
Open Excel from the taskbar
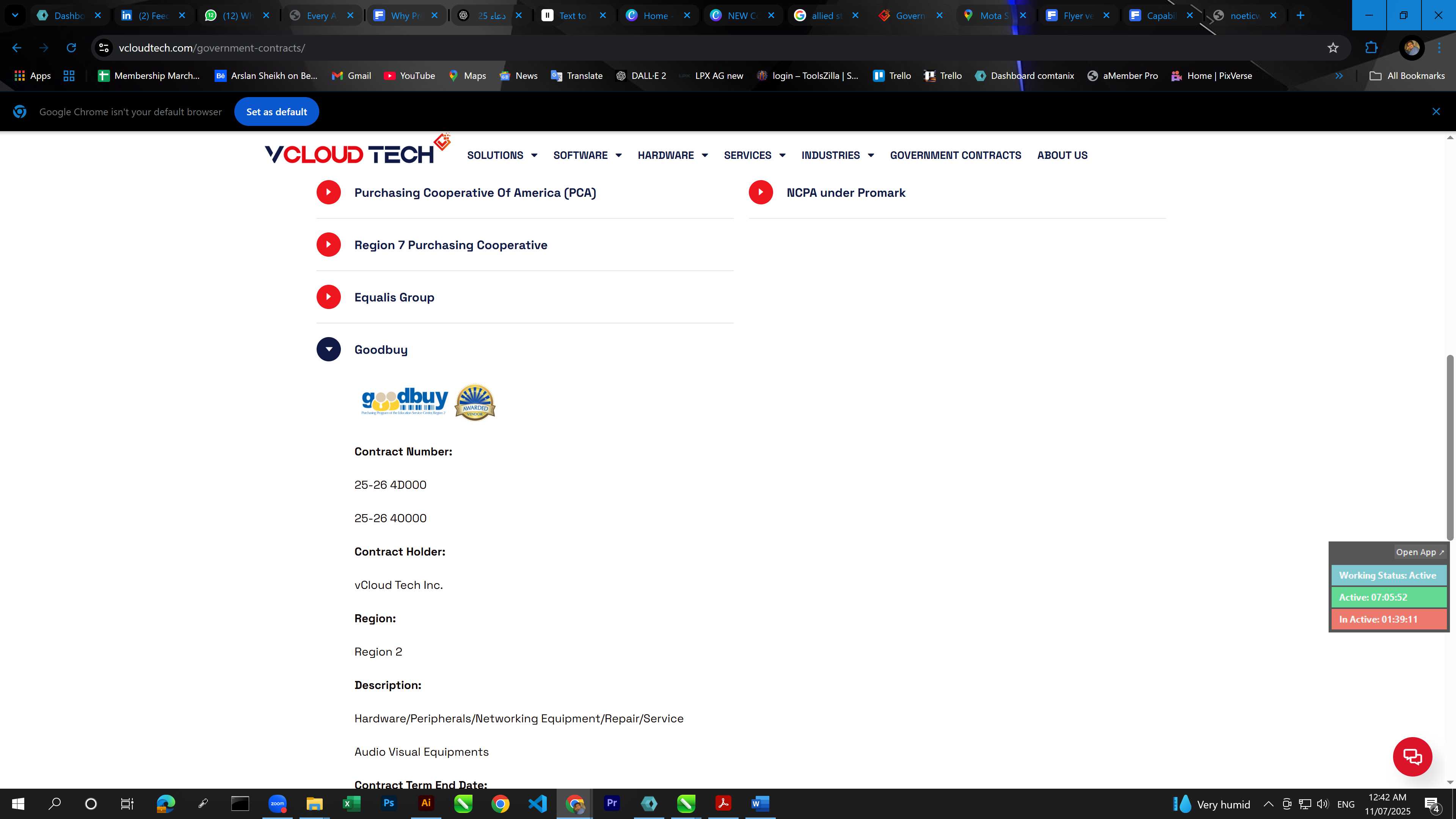(x=351, y=803)
